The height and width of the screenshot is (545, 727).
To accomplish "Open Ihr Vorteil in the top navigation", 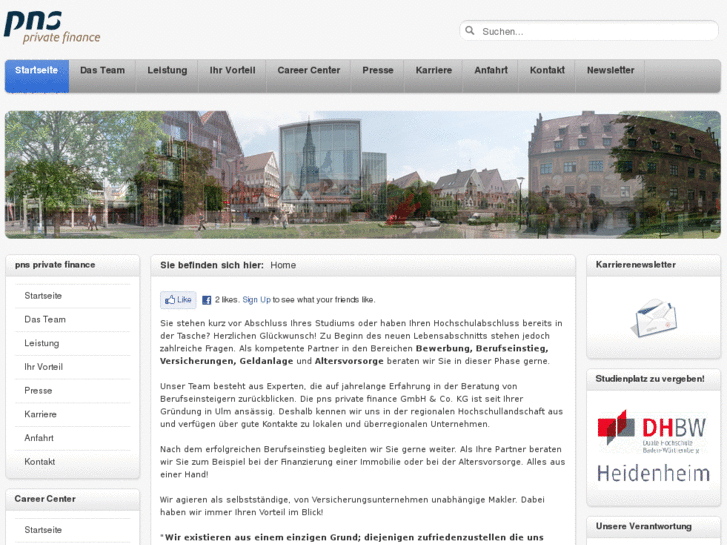I will (x=232, y=76).
